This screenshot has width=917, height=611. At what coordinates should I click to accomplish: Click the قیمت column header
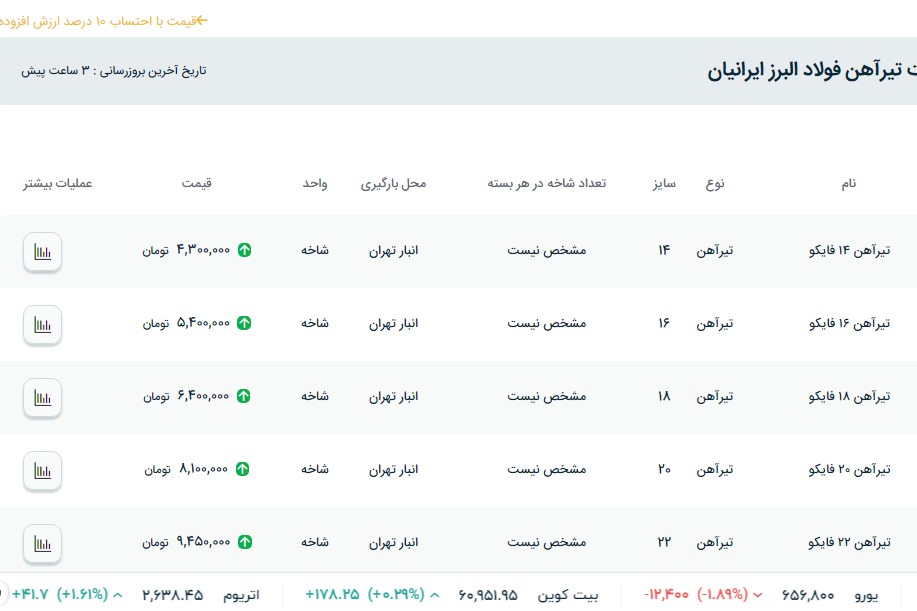coord(196,184)
